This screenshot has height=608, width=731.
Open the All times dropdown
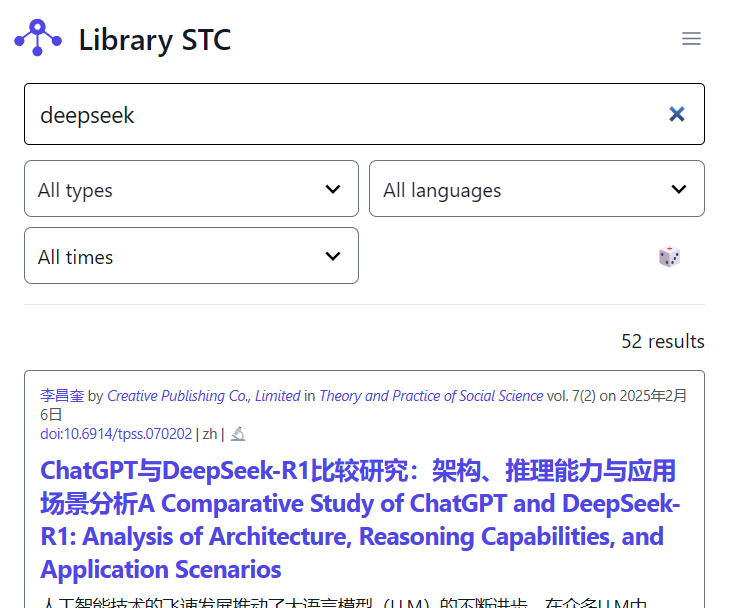(x=191, y=256)
